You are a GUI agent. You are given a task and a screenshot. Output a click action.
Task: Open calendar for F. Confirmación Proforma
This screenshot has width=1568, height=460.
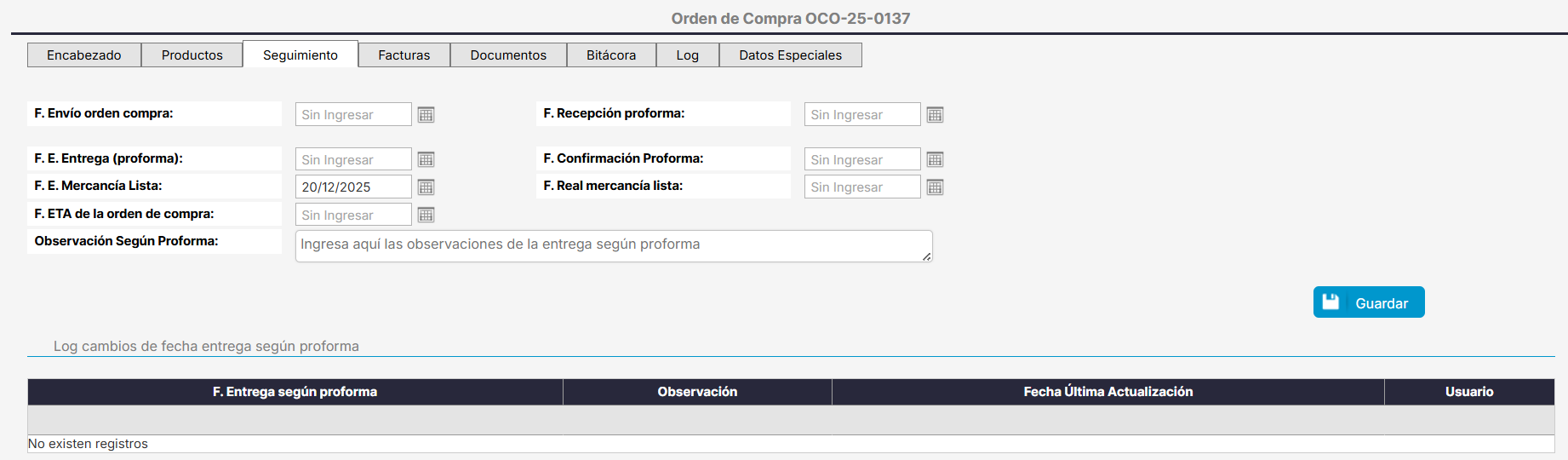tap(935, 160)
